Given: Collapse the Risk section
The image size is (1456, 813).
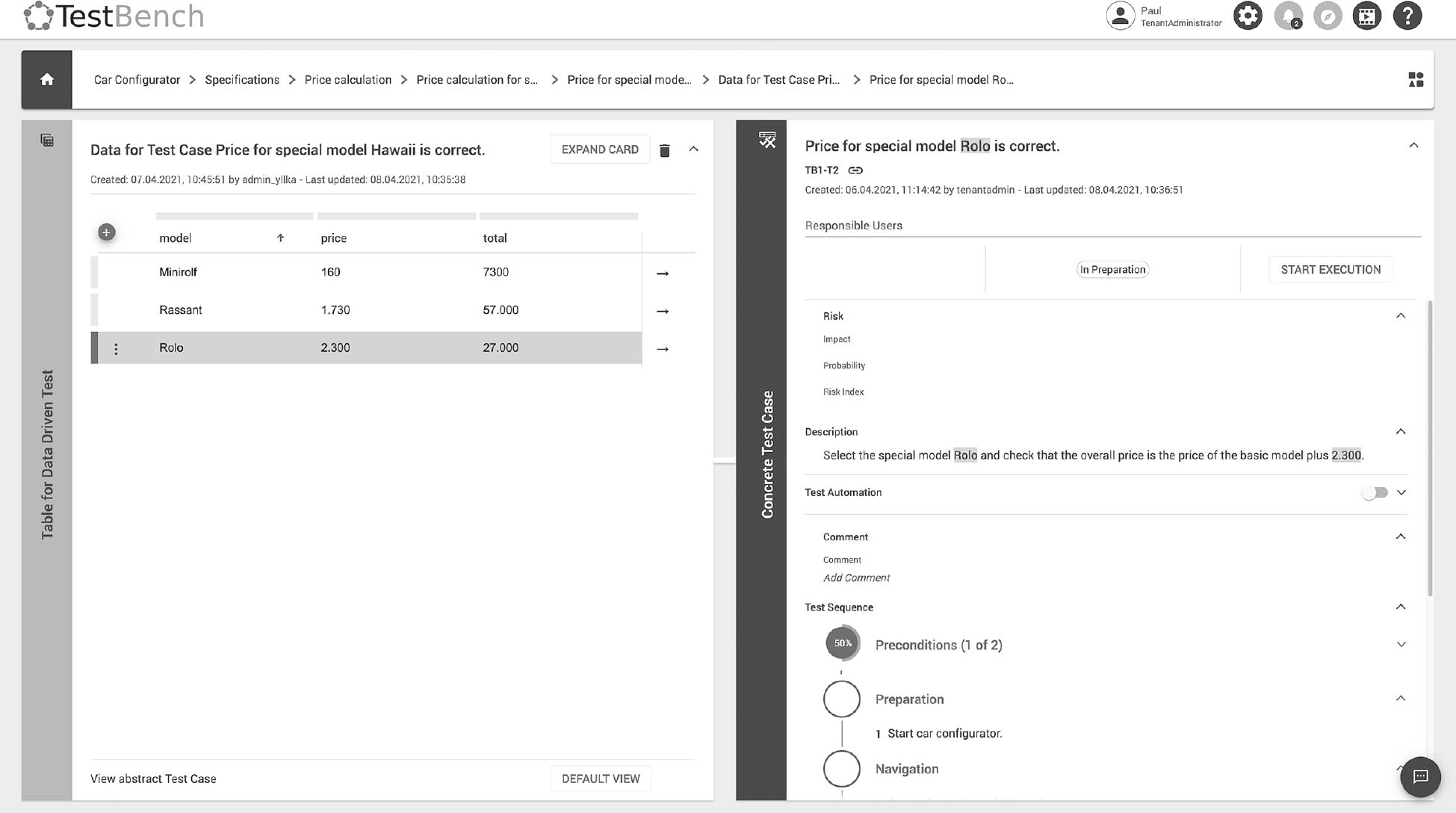Looking at the screenshot, I should pos(1401,316).
